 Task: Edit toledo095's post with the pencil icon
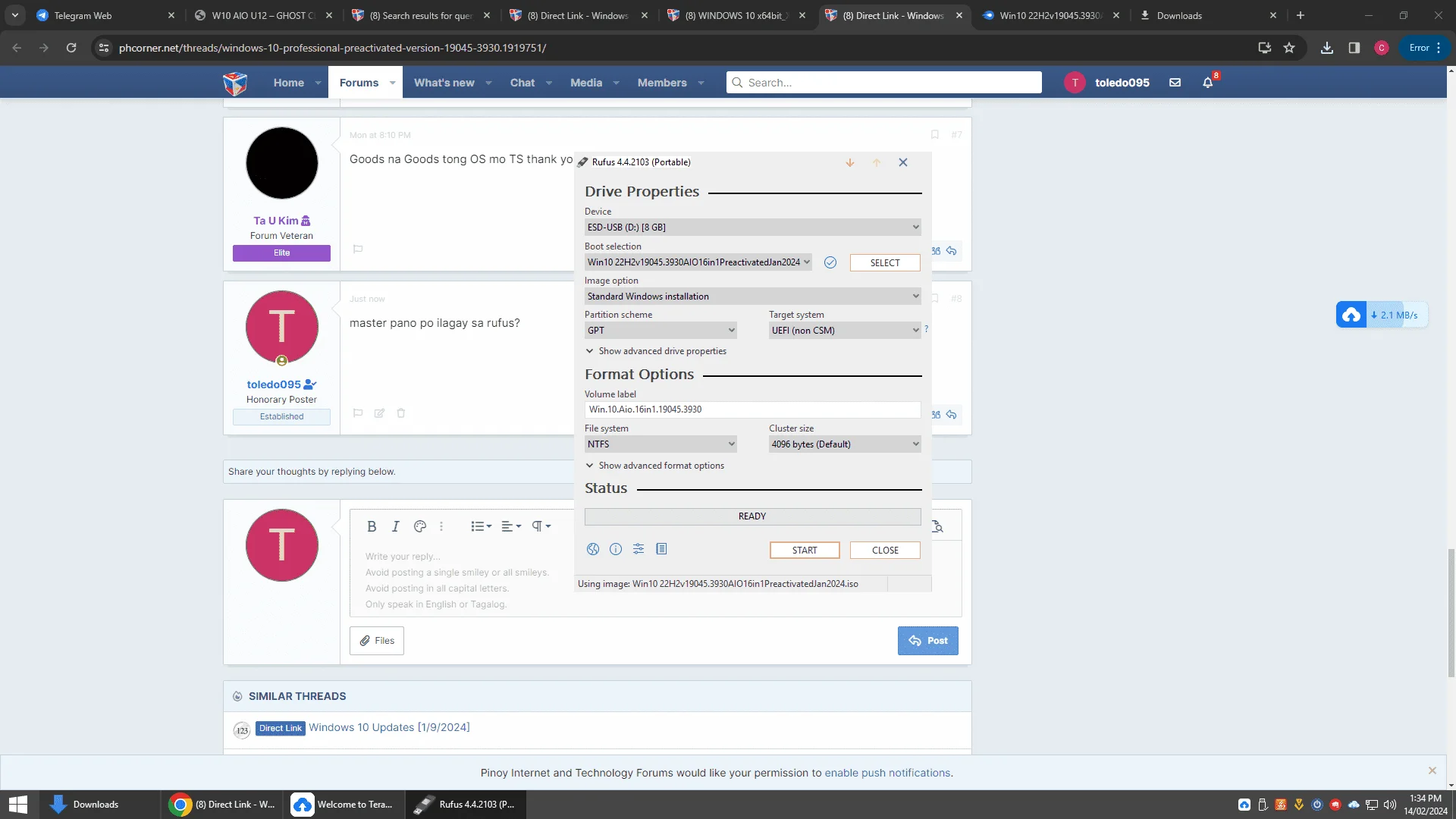(x=379, y=413)
